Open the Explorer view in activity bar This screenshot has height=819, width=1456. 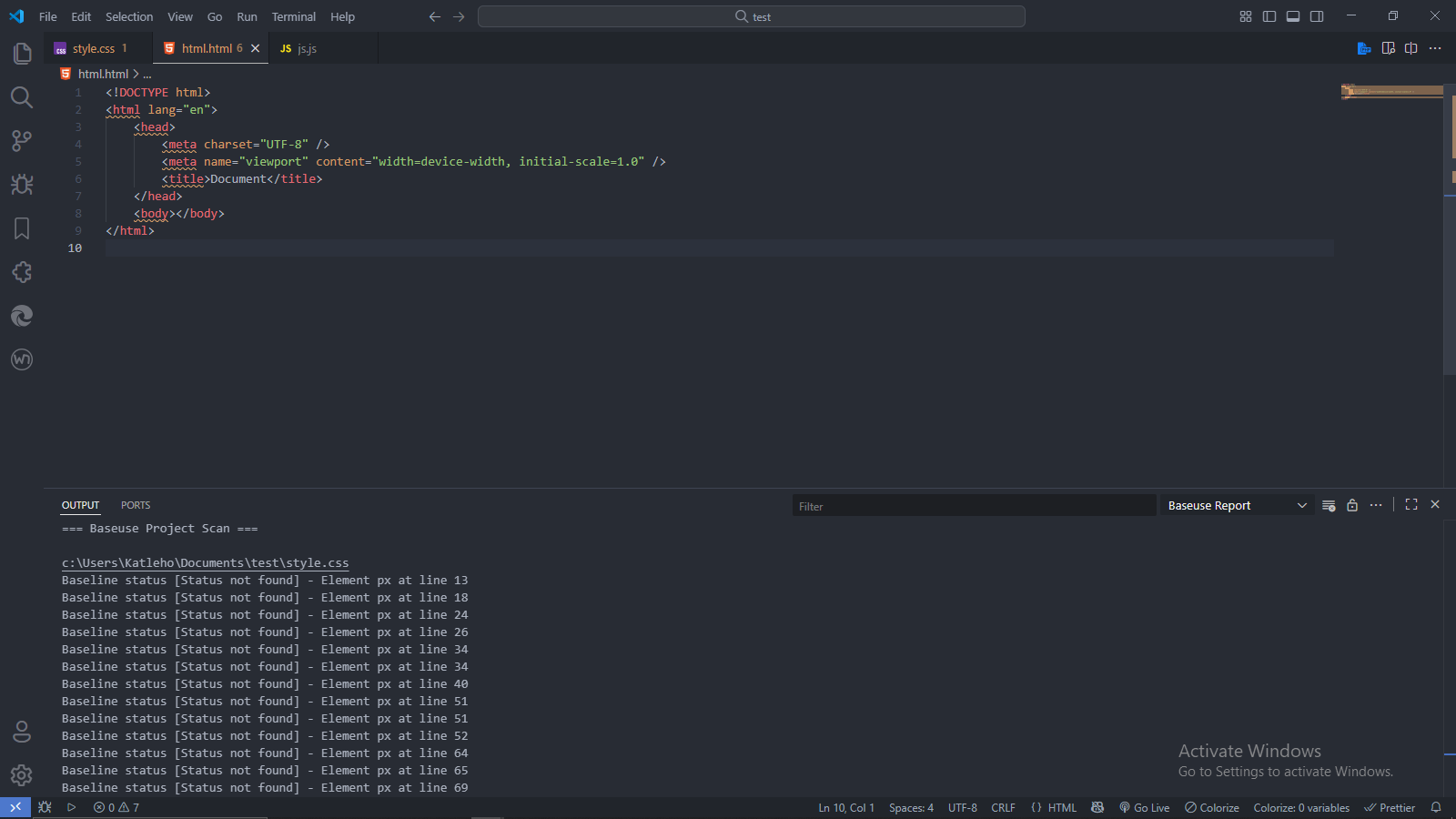22,54
